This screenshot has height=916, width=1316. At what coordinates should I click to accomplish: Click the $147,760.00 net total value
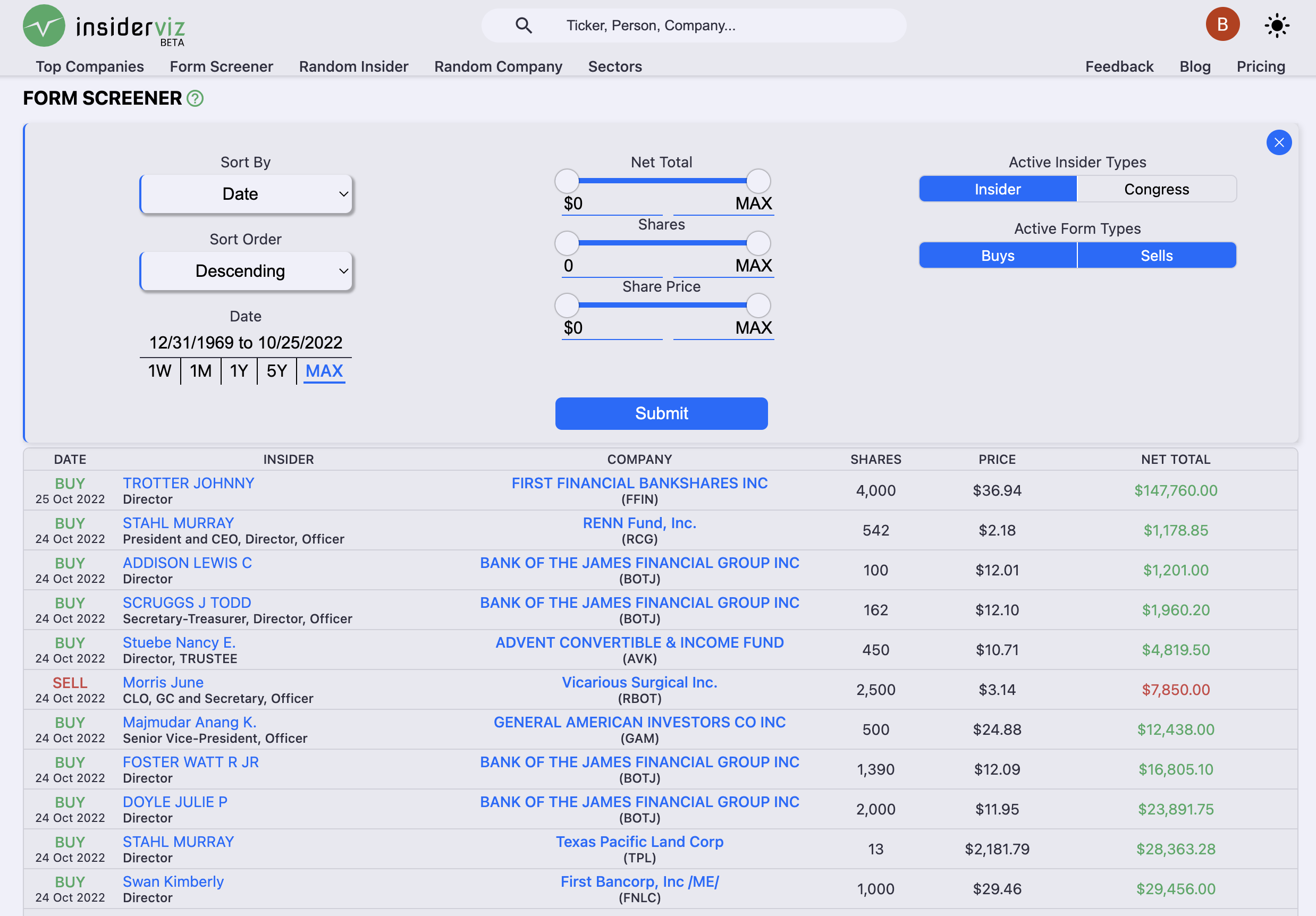click(1176, 490)
